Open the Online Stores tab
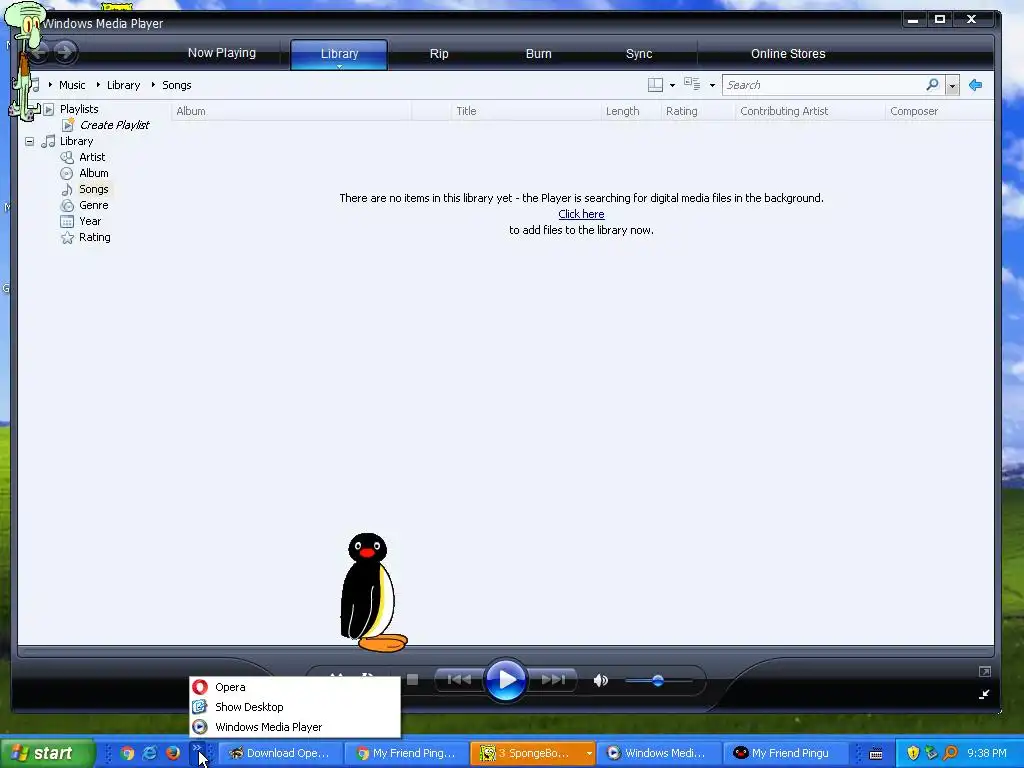This screenshot has width=1024, height=768. 788,54
